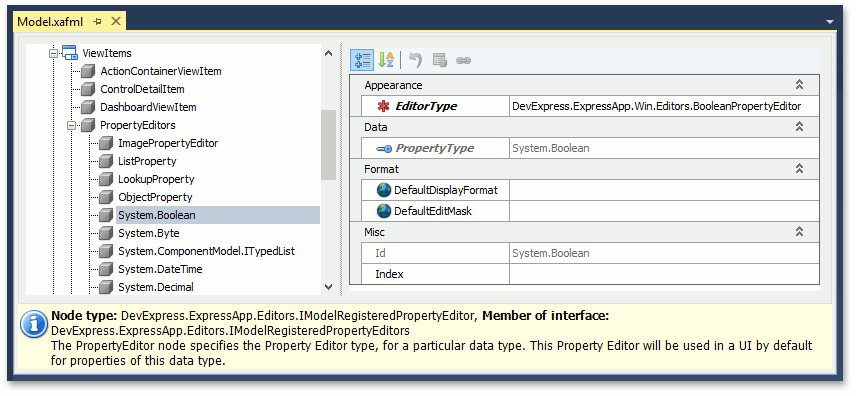This screenshot has height=396, width=856.
Task: Switch property grid to categorized view
Action: pyautogui.click(x=361, y=60)
